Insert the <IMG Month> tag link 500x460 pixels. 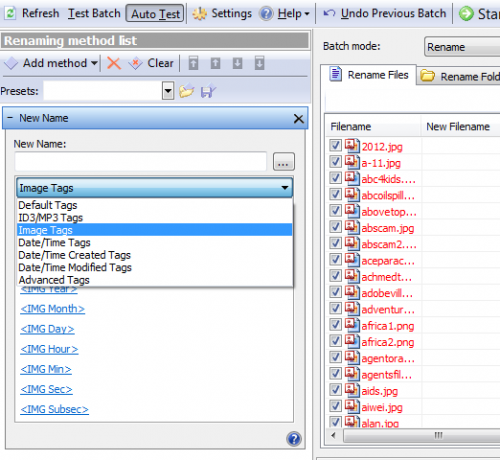click(x=52, y=309)
